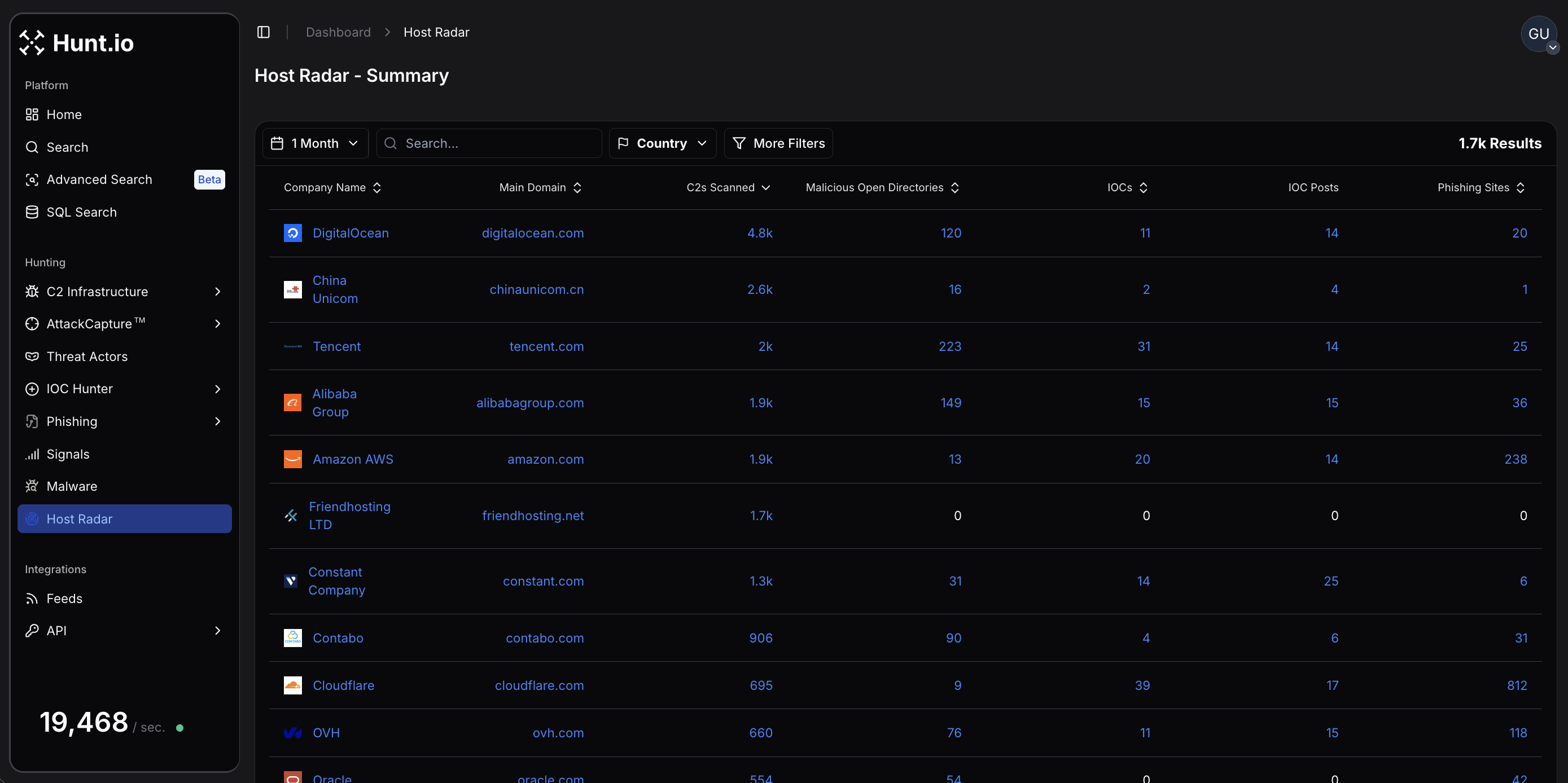Expand the Phishing submenu chevron
Screen dimensions: 1568x783
point(217,421)
